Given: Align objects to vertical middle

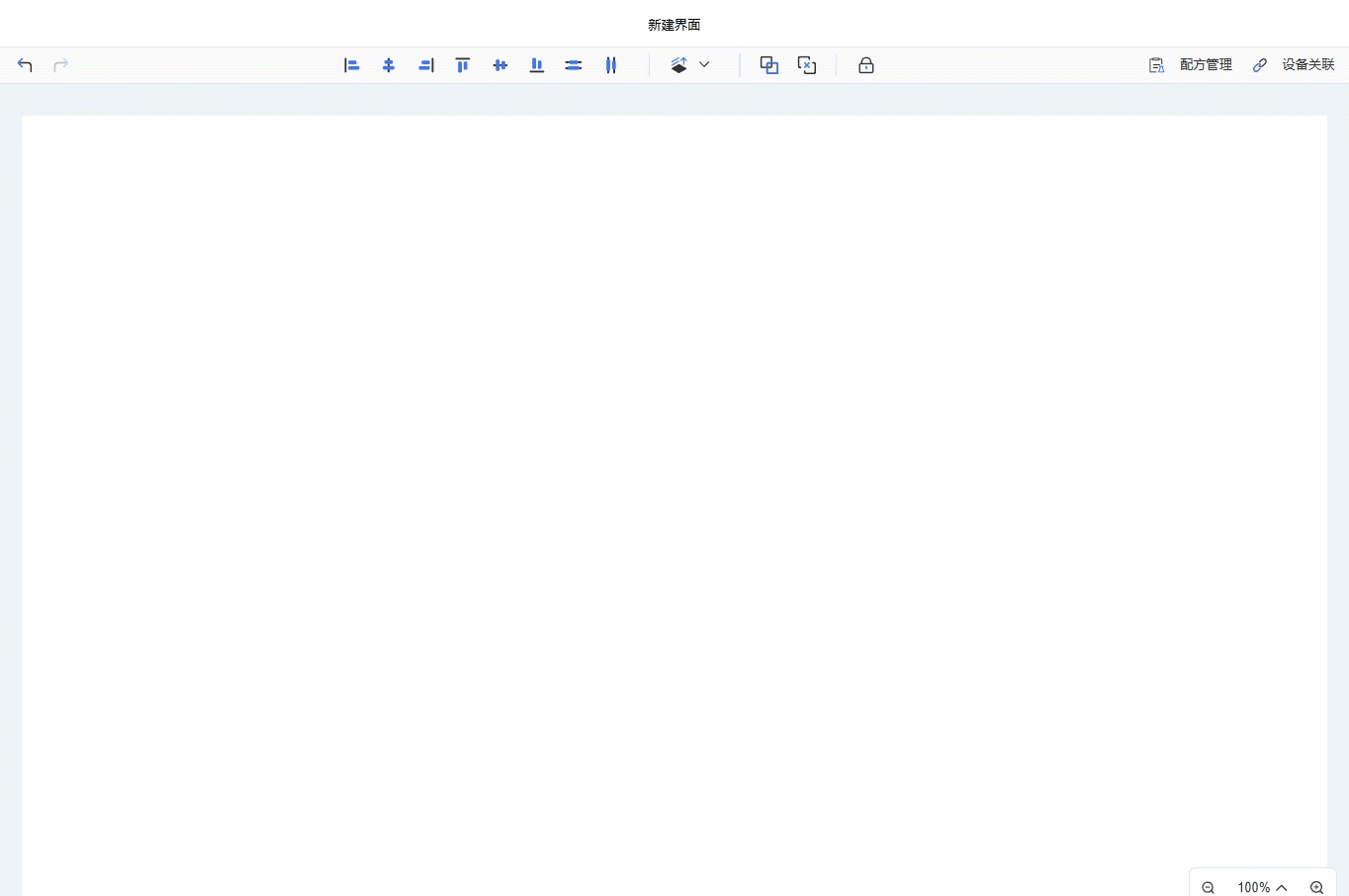Looking at the screenshot, I should 500,65.
